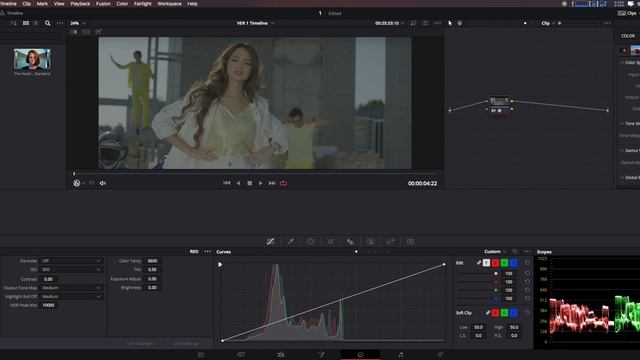Switch to the Edit page
The height and width of the screenshot is (360, 640).
(281, 355)
